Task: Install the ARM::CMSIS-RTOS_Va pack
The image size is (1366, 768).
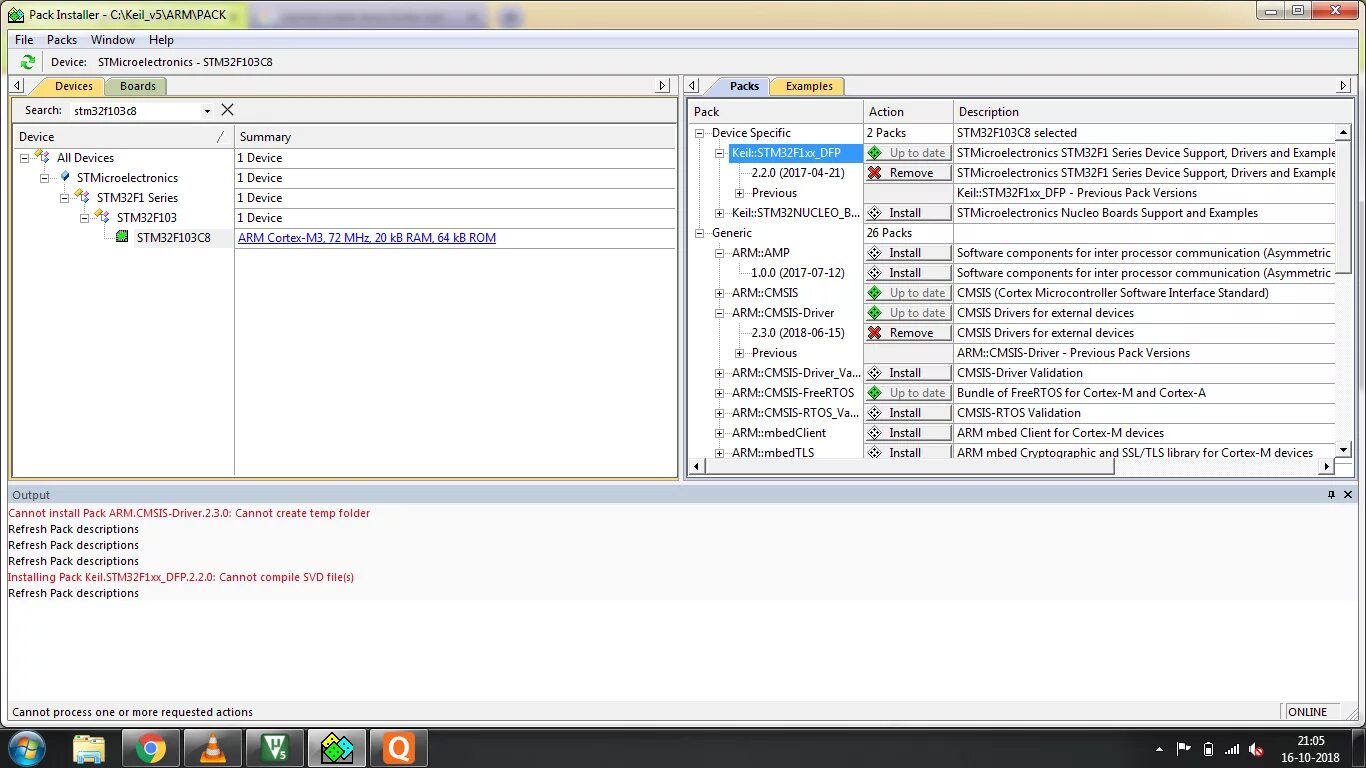Action: coord(908,413)
